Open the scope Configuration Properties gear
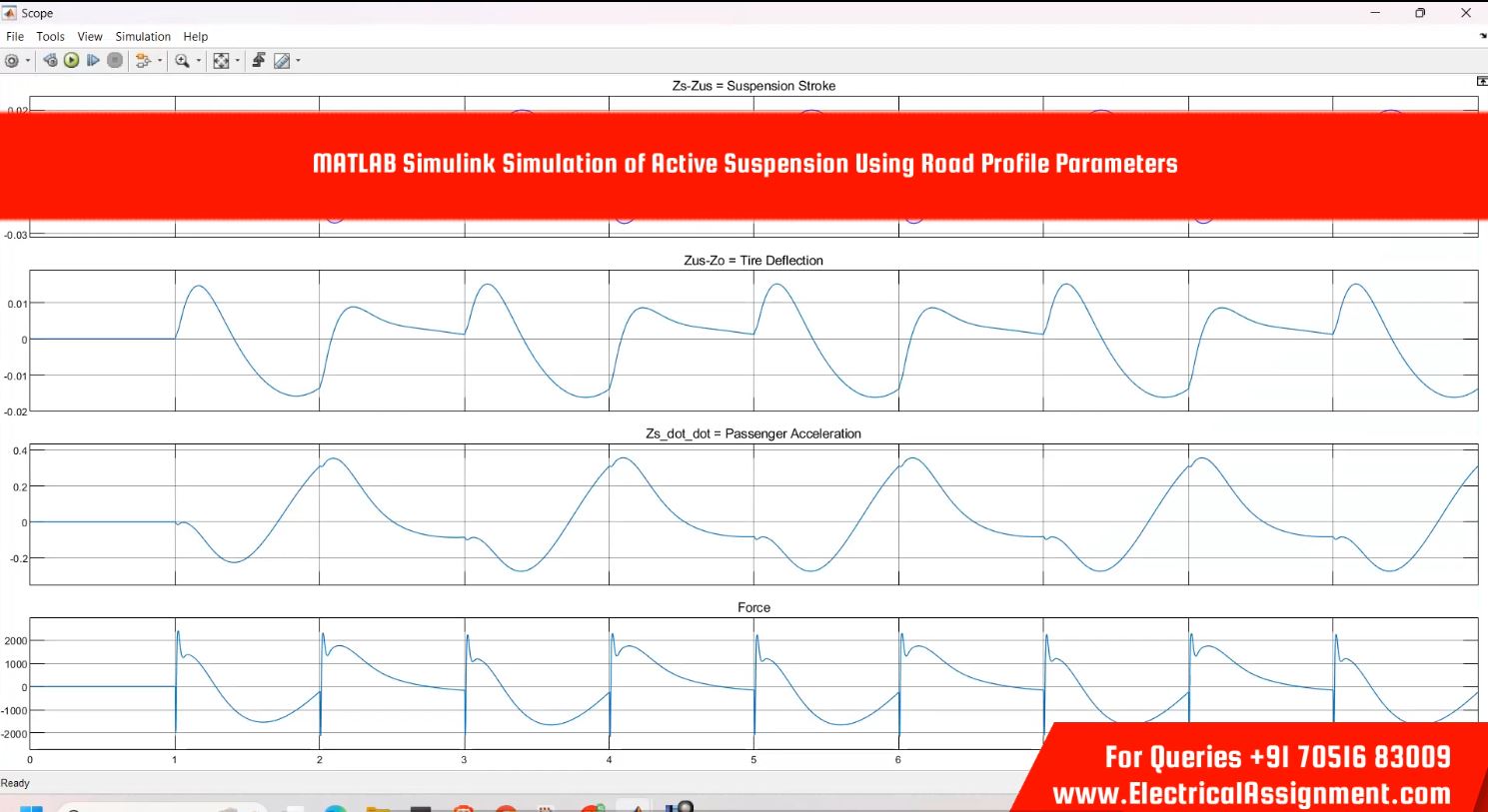Image resolution: width=1488 pixels, height=812 pixels. (x=12, y=61)
